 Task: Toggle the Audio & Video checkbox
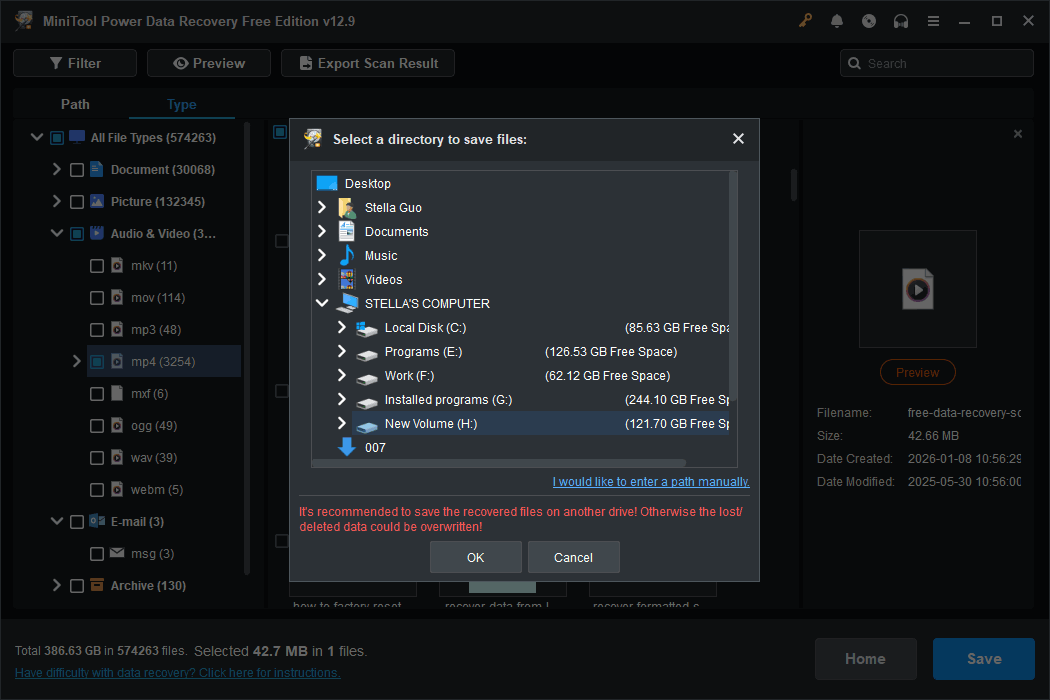77,234
